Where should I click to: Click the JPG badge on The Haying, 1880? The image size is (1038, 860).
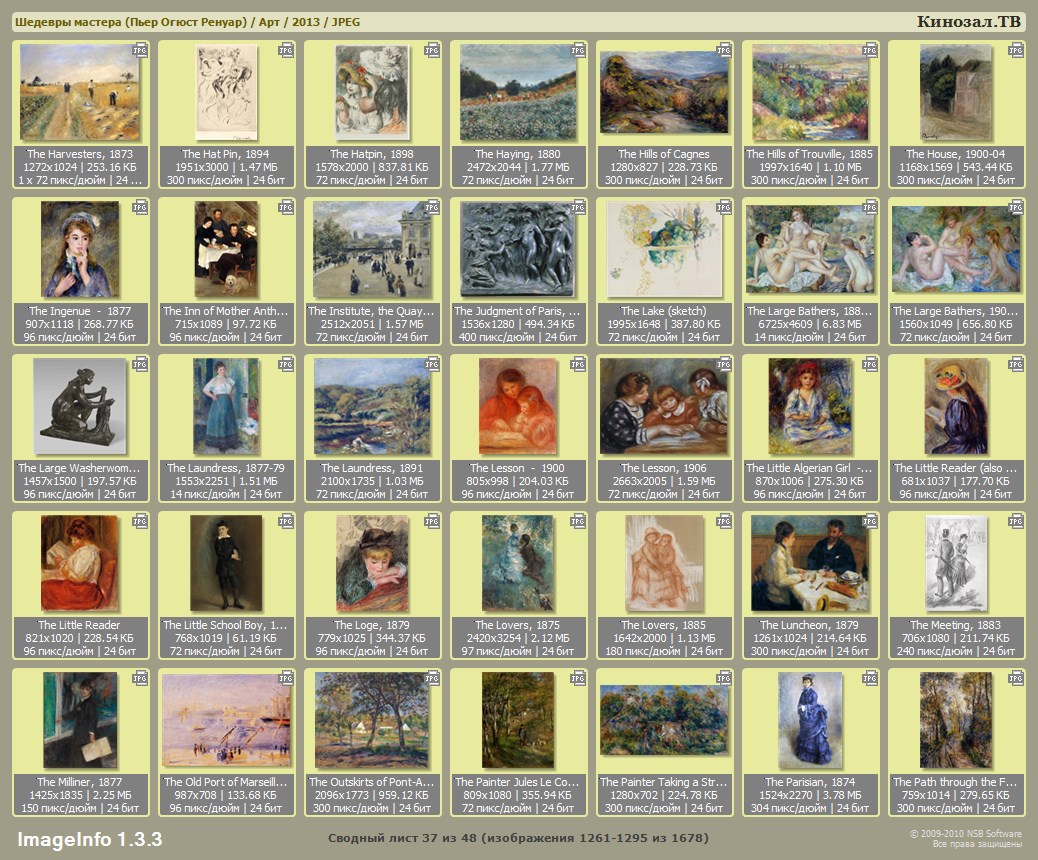click(x=578, y=50)
